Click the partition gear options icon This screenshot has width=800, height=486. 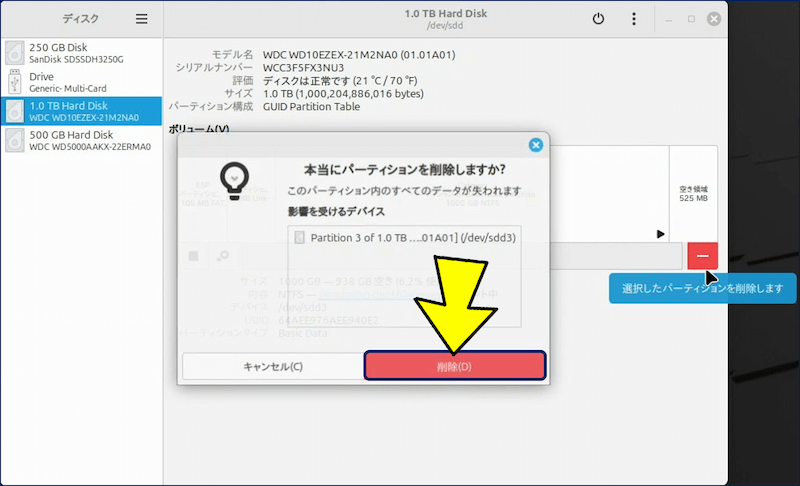pos(222,256)
